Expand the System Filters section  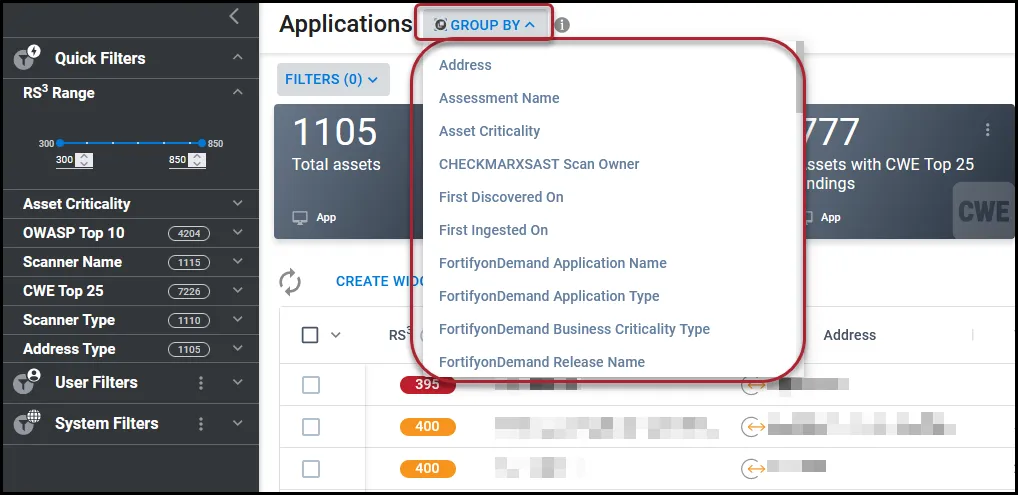[238, 424]
